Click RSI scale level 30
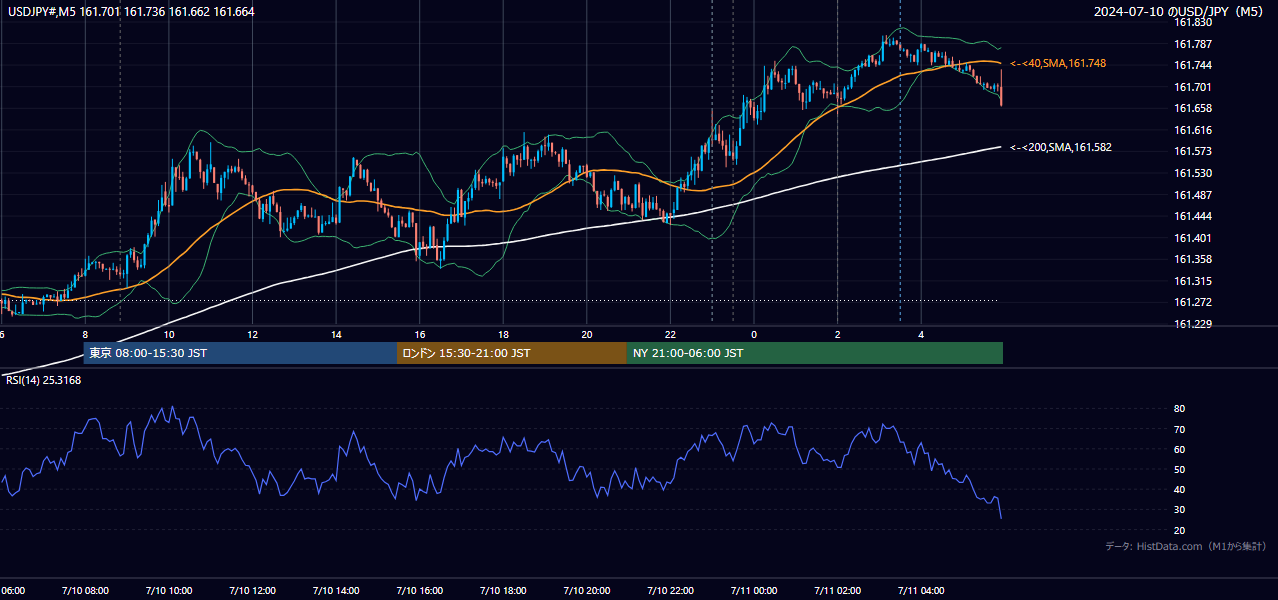Viewport: 1278px width, 600px height. point(1180,510)
